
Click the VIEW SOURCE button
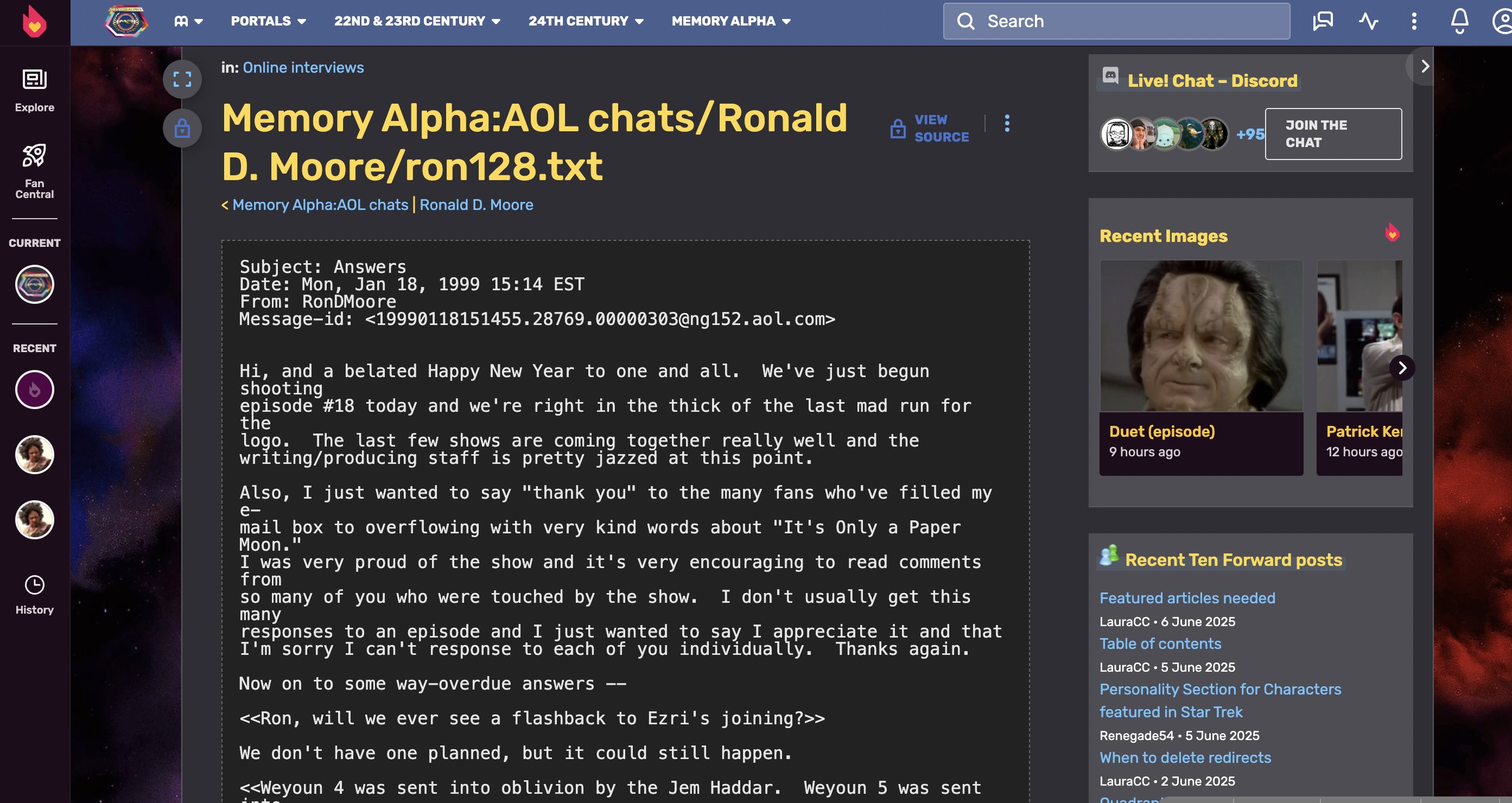pyautogui.click(x=930, y=128)
